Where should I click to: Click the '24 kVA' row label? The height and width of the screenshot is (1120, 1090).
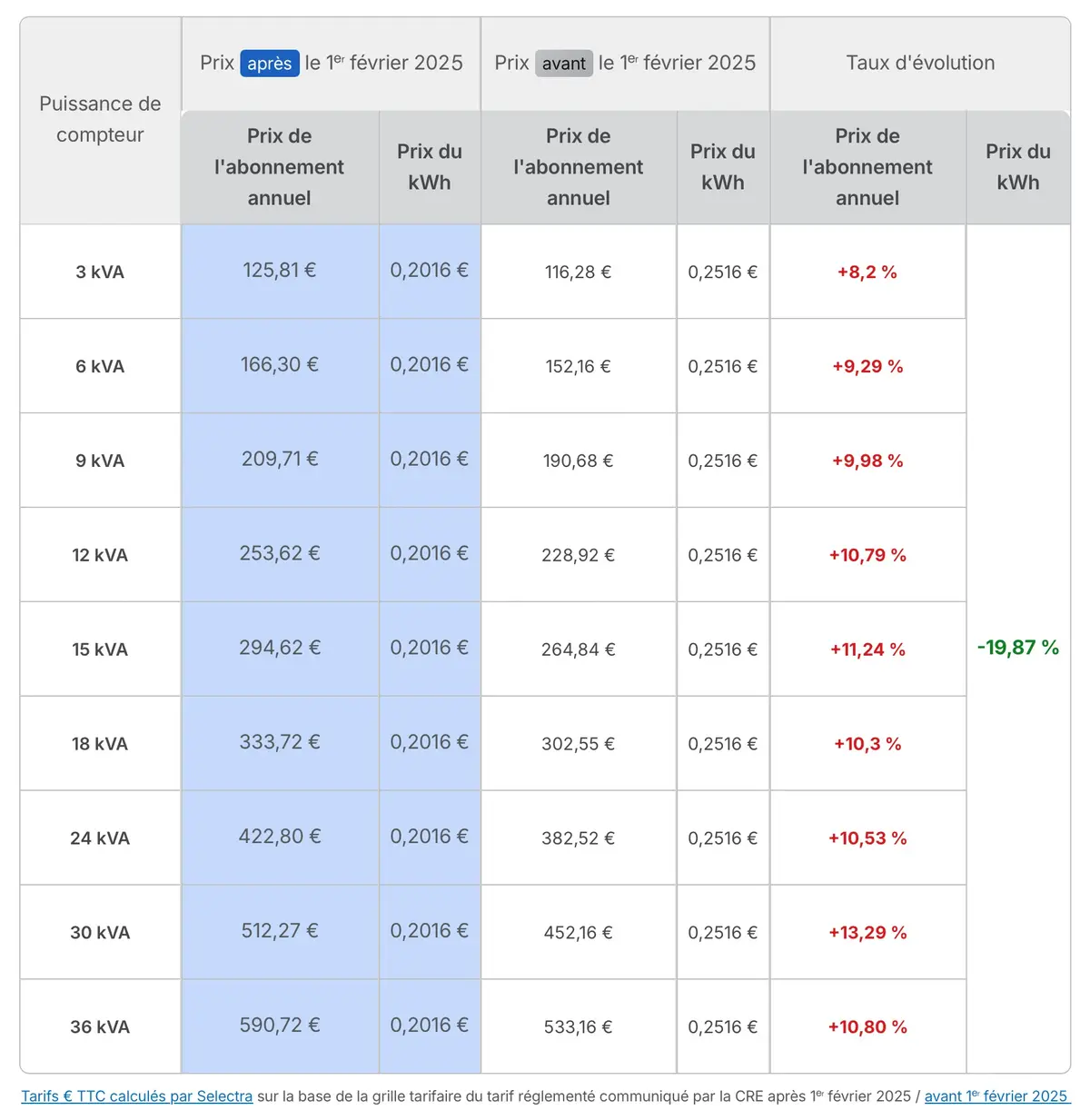100,838
